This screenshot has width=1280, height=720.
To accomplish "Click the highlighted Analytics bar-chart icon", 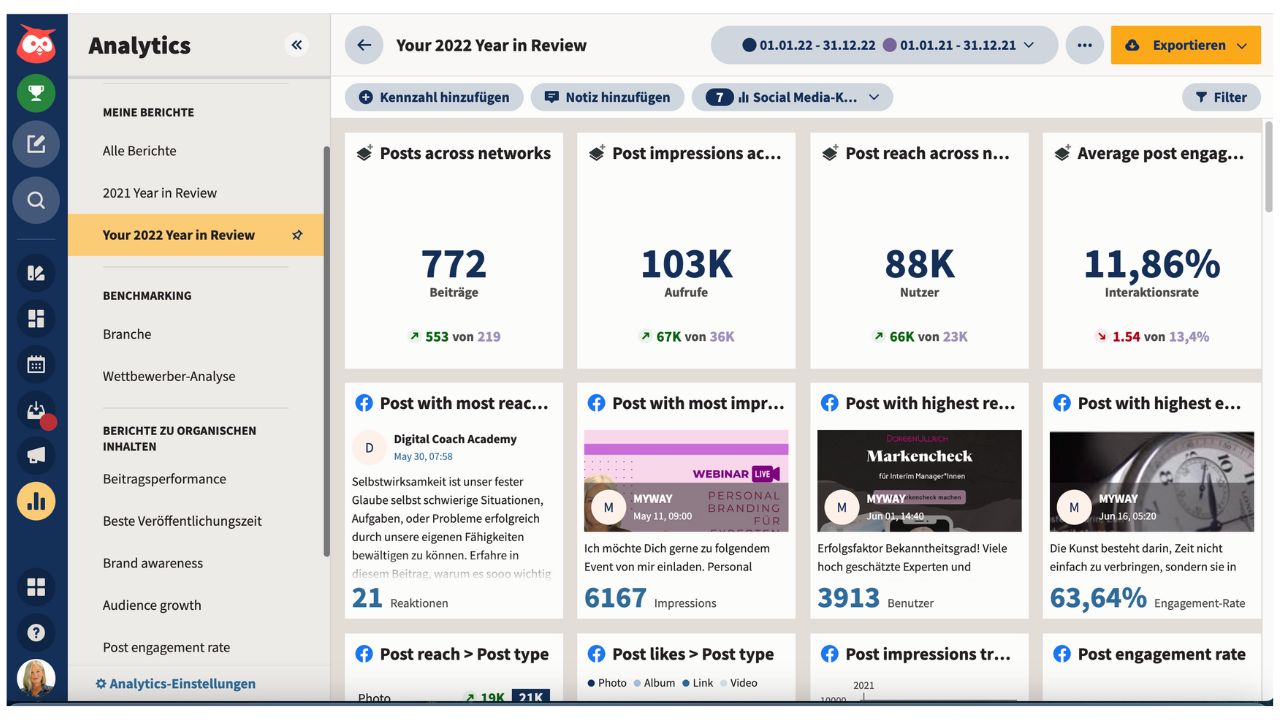I will 35,502.
